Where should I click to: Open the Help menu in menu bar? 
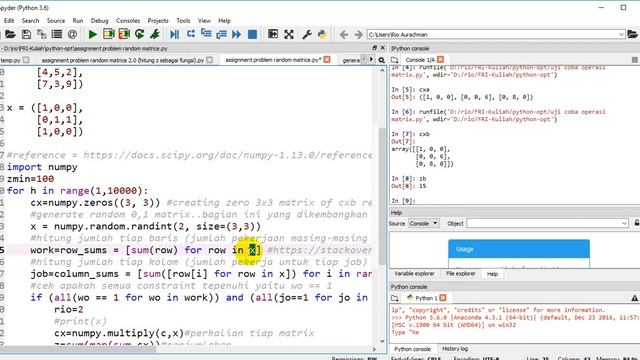tap(224, 20)
